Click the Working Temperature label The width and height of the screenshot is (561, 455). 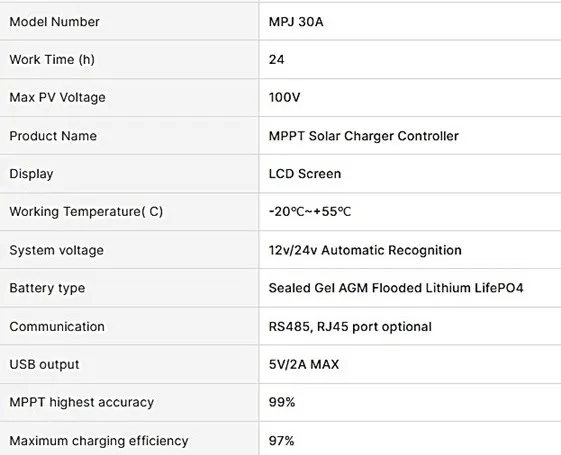86,212
